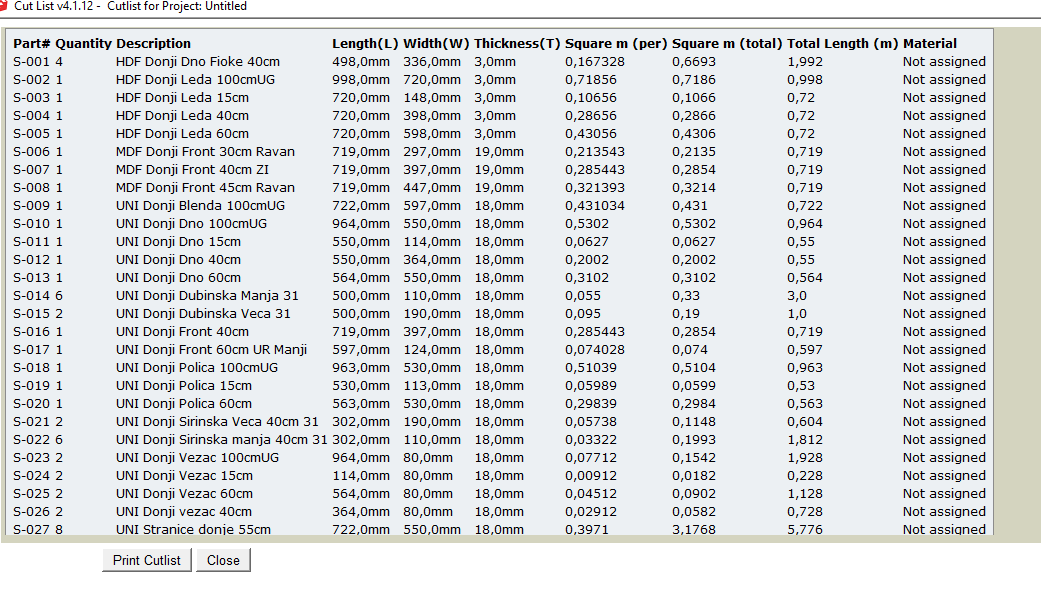Click 'HDF Donji Leda 15cm' description
The width and height of the screenshot is (1041, 589).
click(x=183, y=98)
